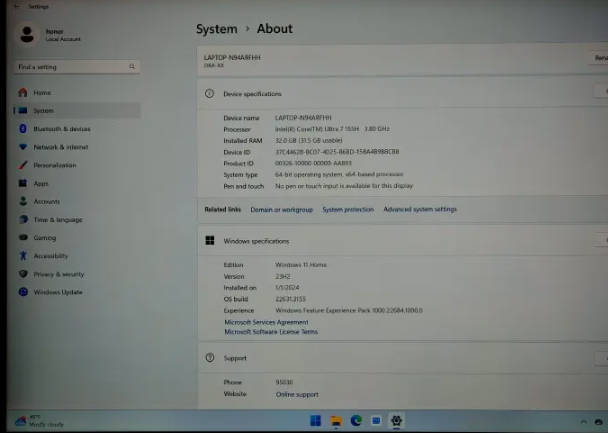The height and width of the screenshot is (433, 608).
Task: Click the Windows 11 Home edition text
Action: (301, 265)
